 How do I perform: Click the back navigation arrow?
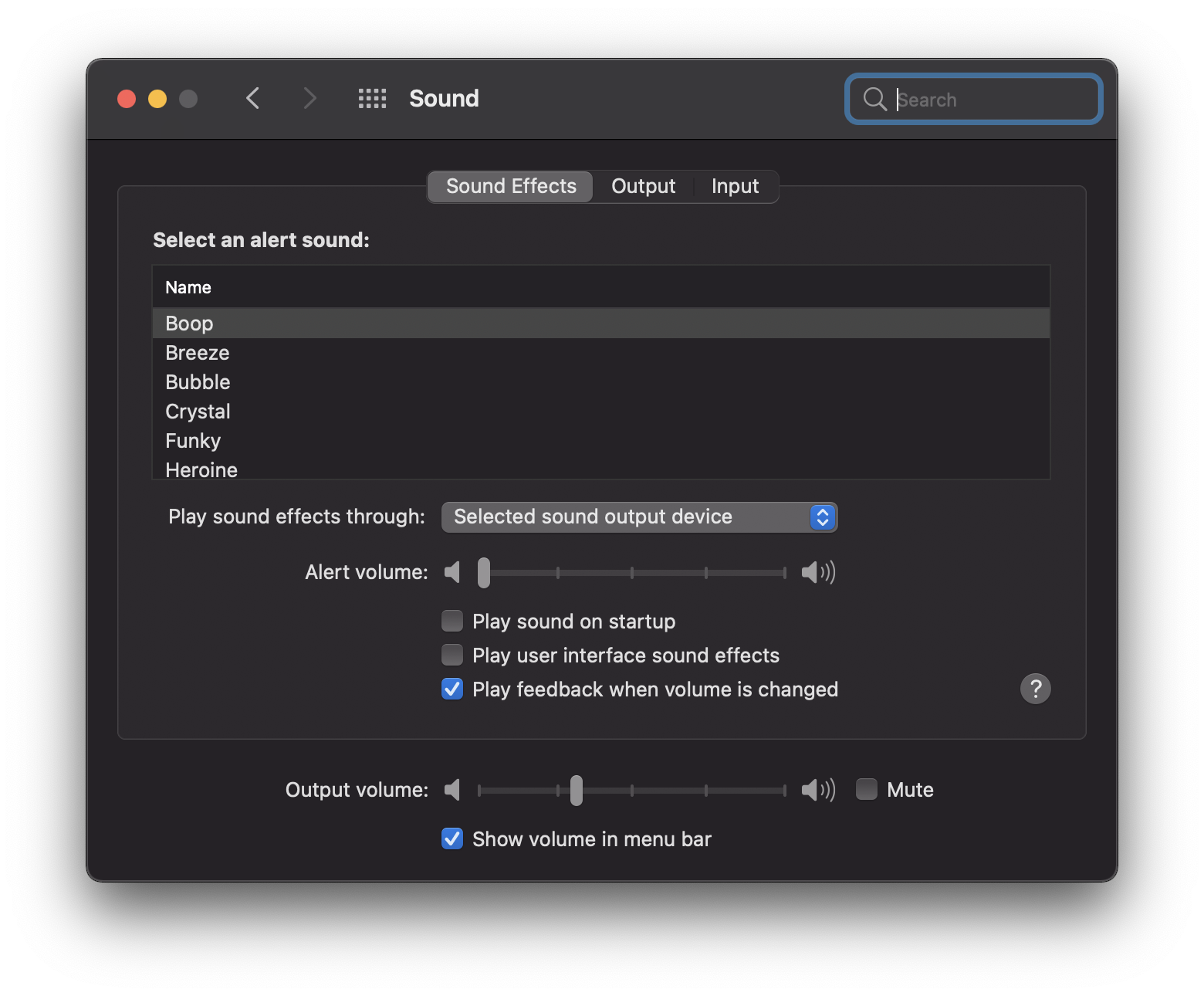pos(252,98)
